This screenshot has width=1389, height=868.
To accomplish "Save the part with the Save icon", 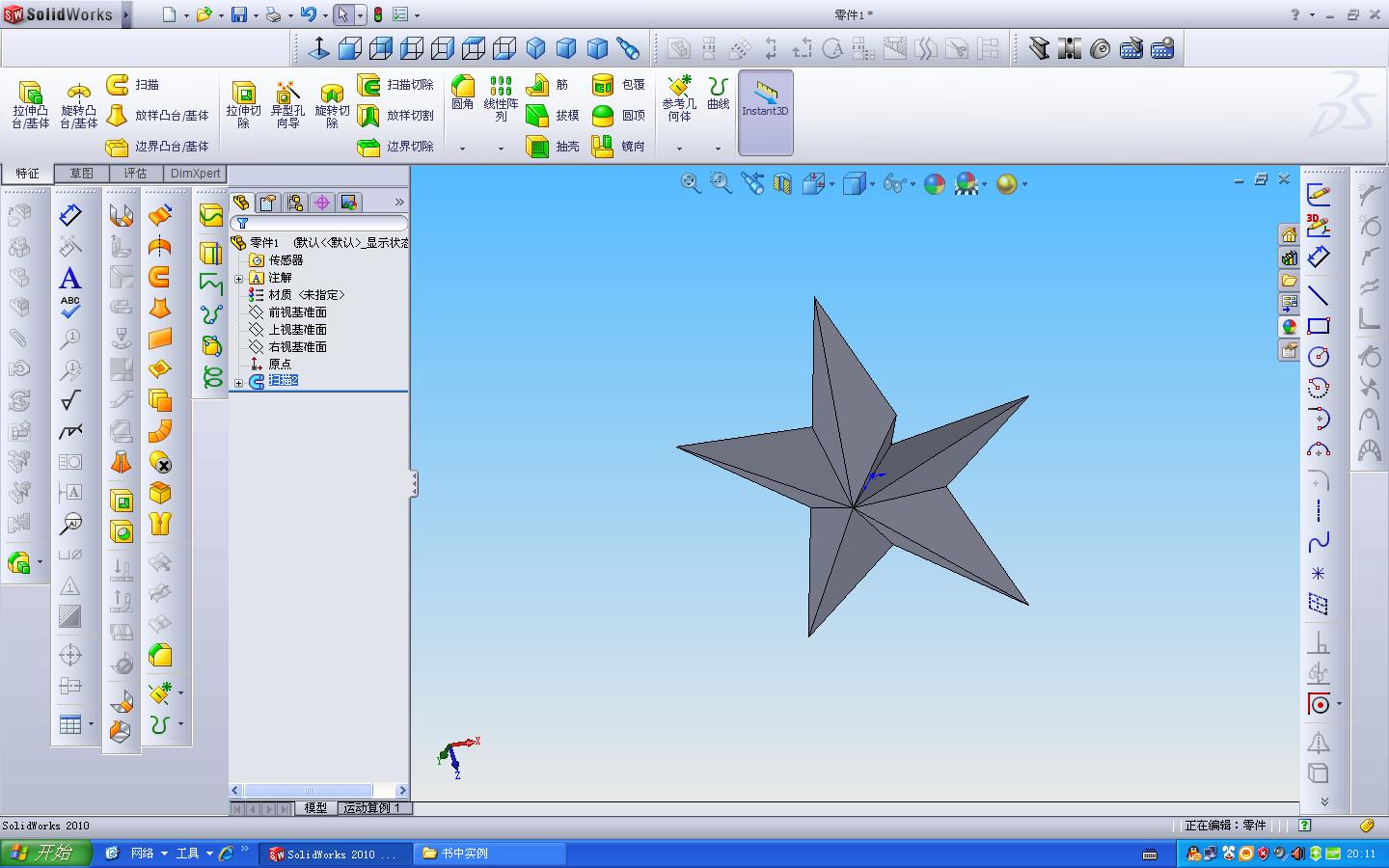I will tap(239, 14).
